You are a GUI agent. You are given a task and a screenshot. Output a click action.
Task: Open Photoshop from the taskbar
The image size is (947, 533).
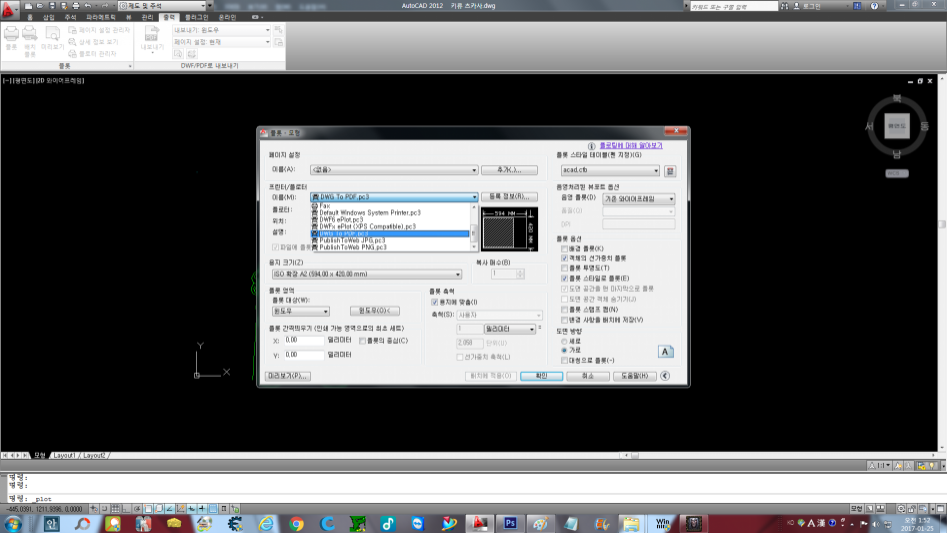510,523
